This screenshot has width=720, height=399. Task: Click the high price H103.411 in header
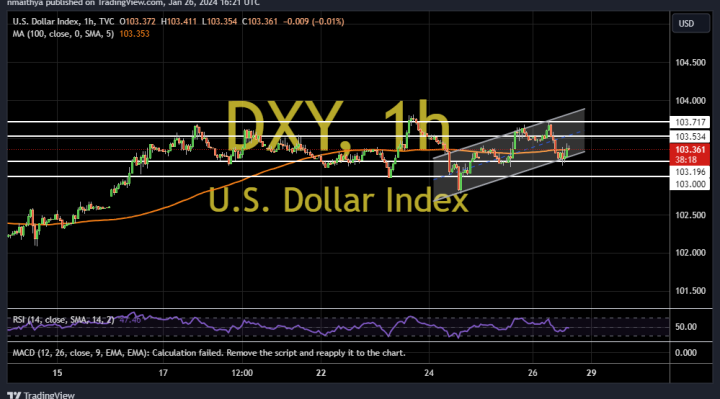click(x=179, y=22)
